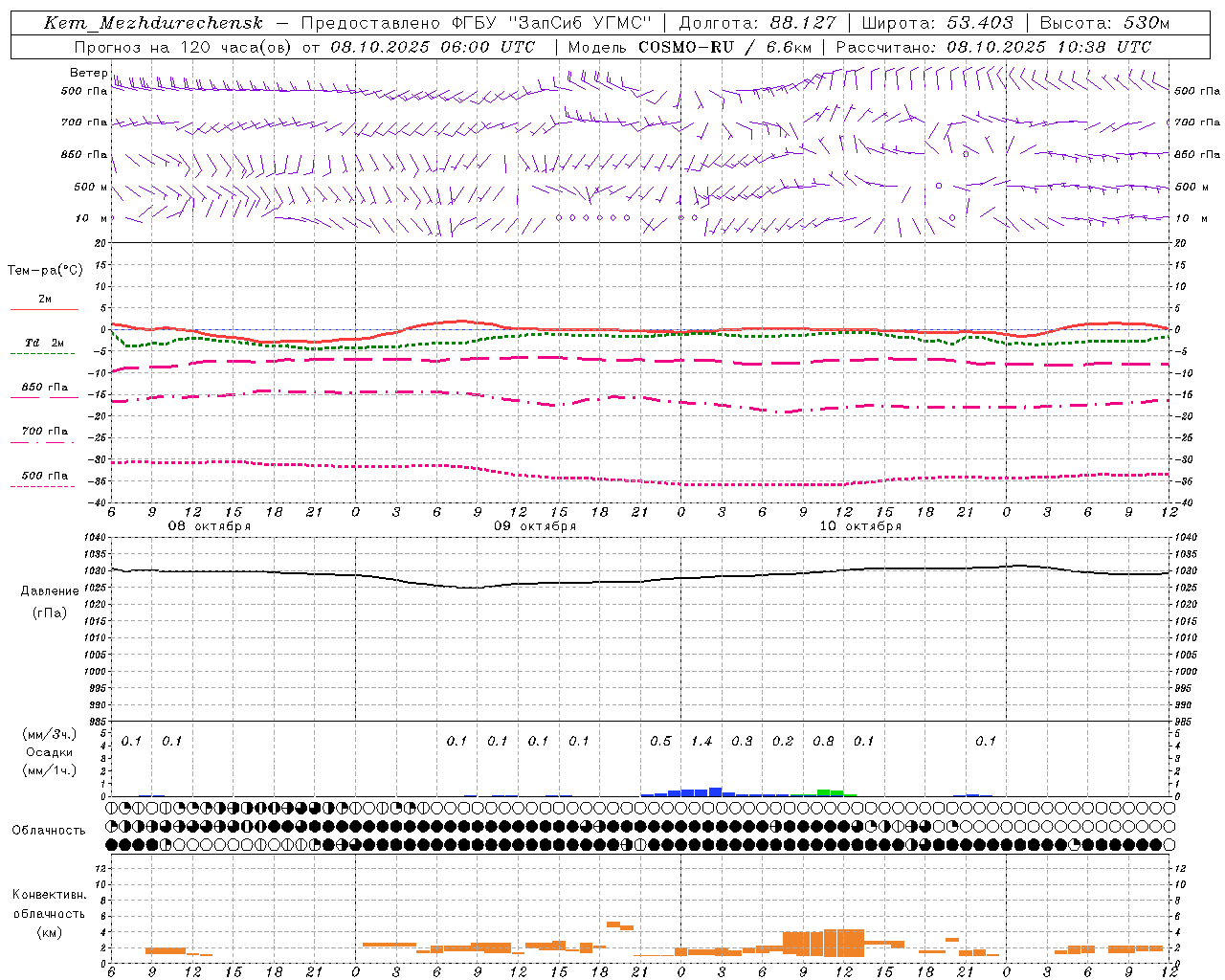Click the (мм/3ч.) units label

tap(50, 734)
